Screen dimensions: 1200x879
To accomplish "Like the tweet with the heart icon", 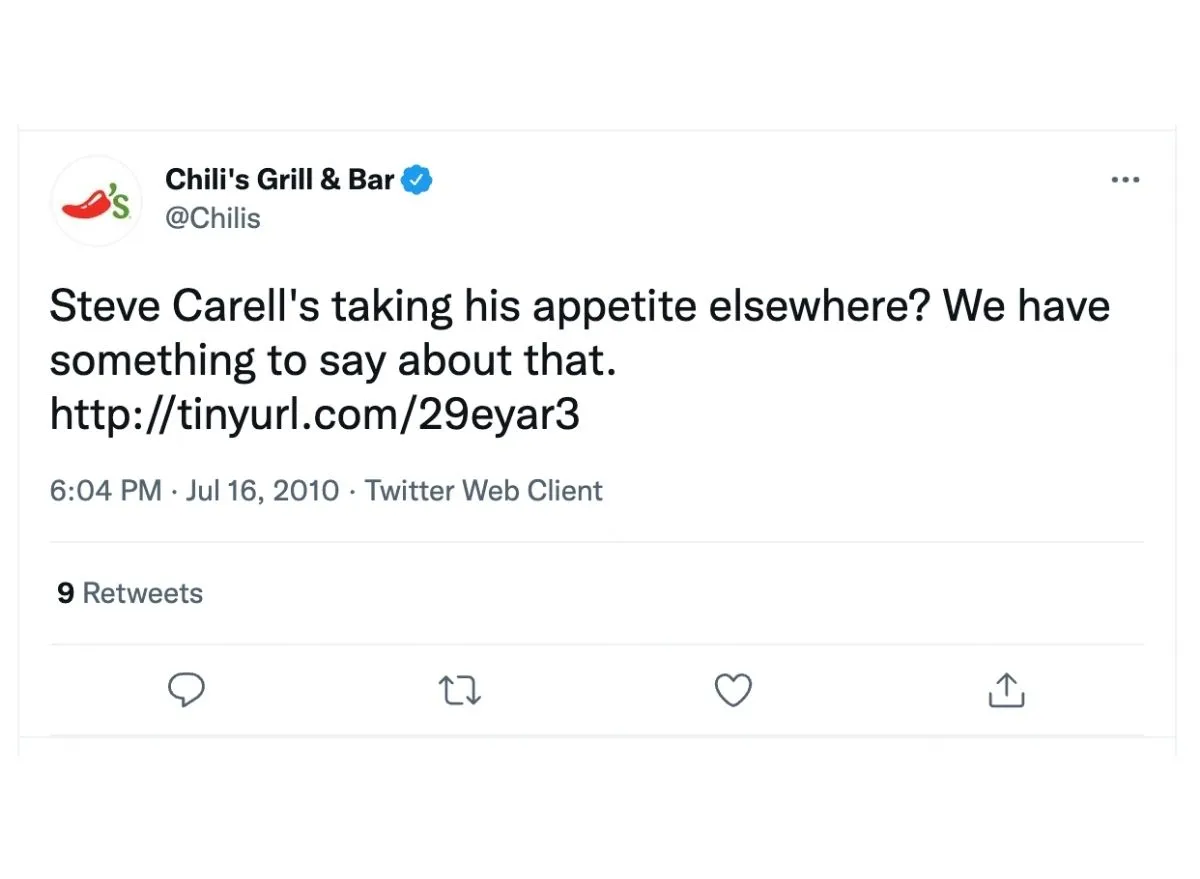I will (x=733, y=690).
